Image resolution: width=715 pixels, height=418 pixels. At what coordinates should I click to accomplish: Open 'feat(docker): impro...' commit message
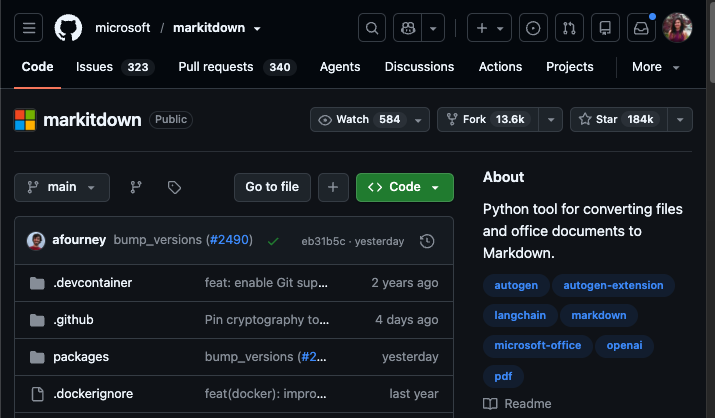(265, 393)
